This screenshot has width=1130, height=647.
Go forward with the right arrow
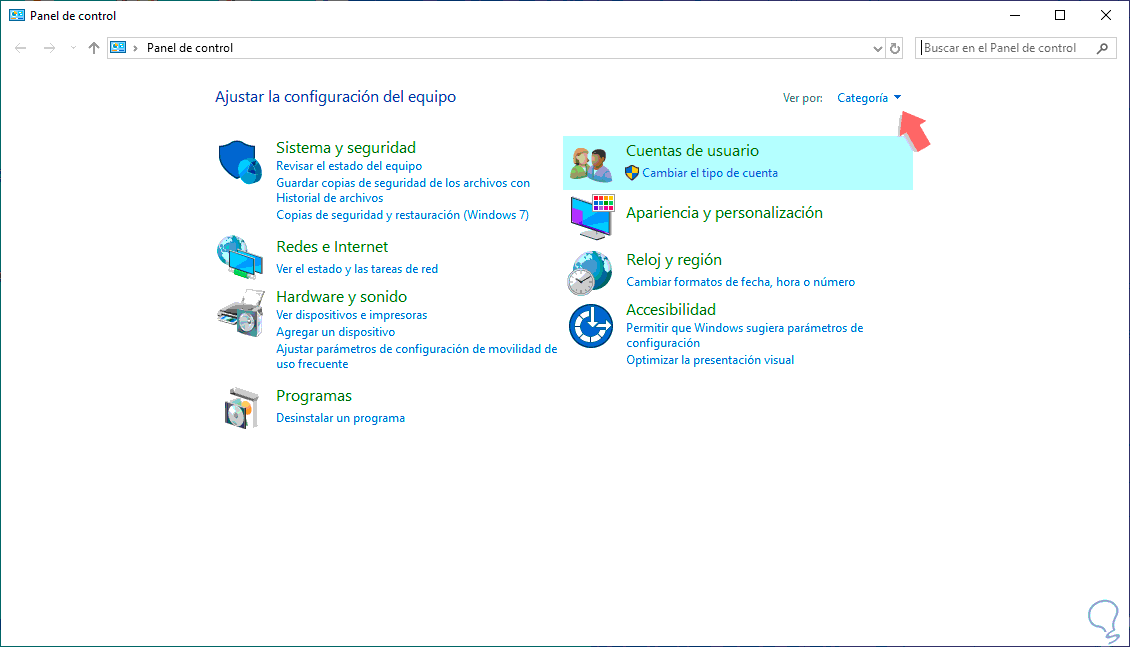pyautogui.click(x=49, y=48)
